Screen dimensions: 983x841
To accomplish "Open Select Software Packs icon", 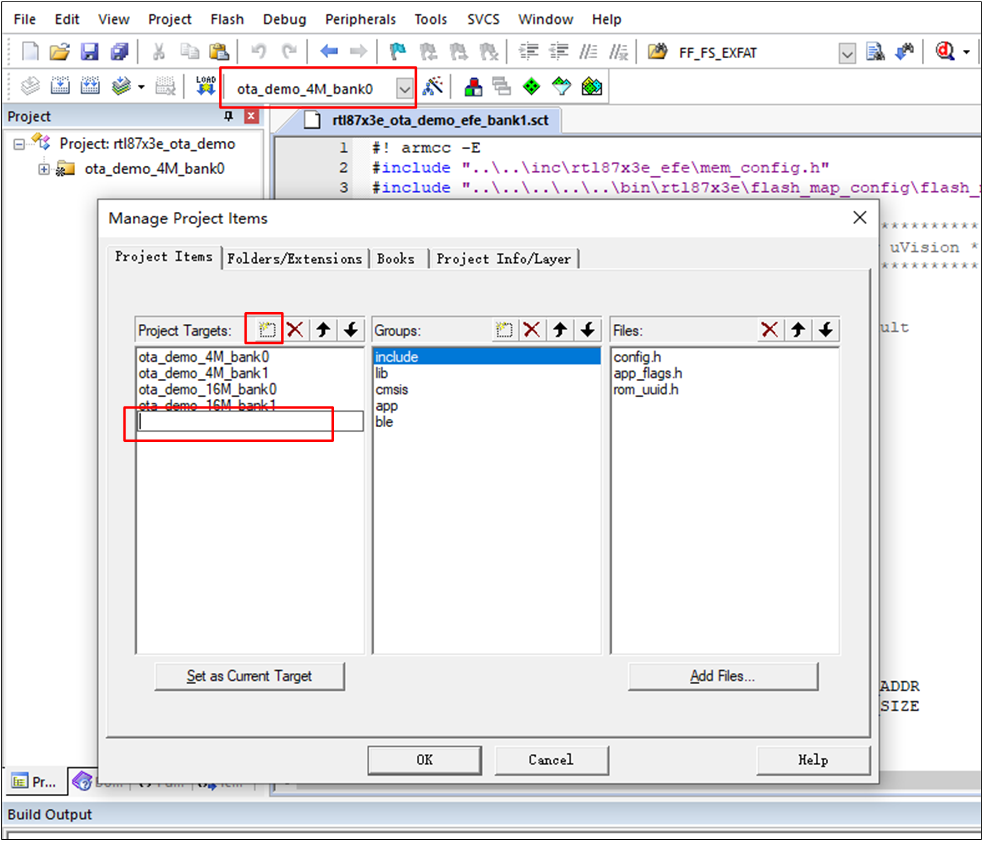I will [x=561, y=87].
